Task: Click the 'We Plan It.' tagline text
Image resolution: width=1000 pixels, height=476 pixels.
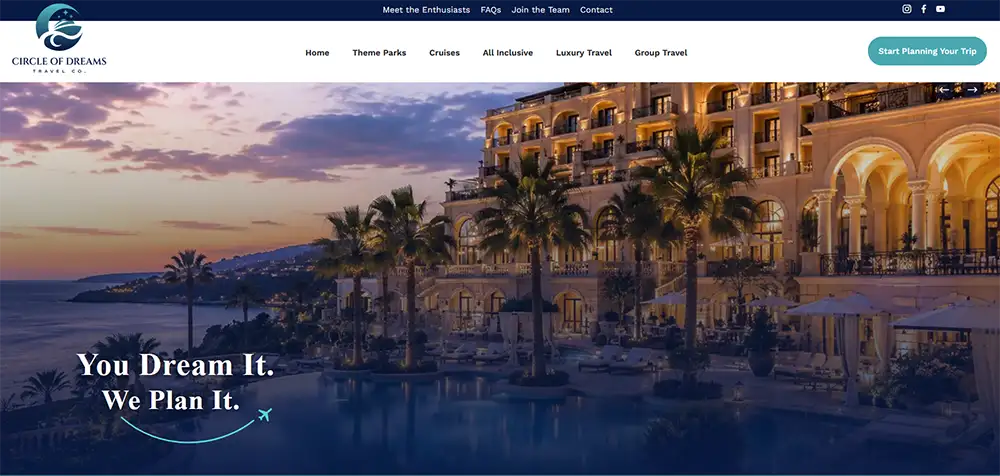Action: (x=171, y=399)
